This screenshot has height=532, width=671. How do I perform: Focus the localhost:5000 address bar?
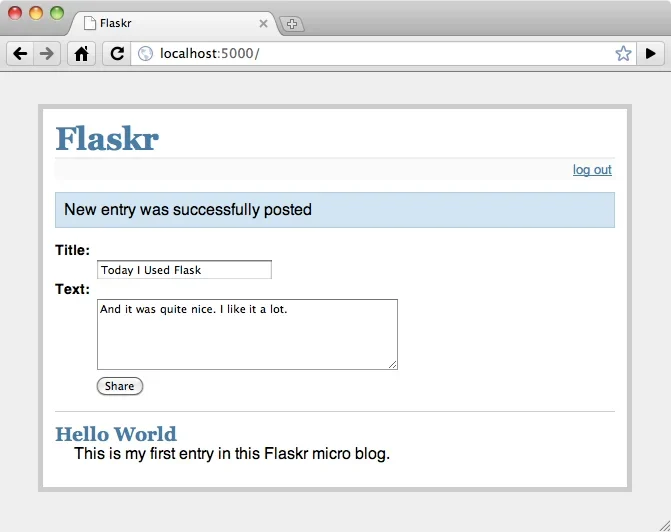pyautogui.click(x=383, y=53)
